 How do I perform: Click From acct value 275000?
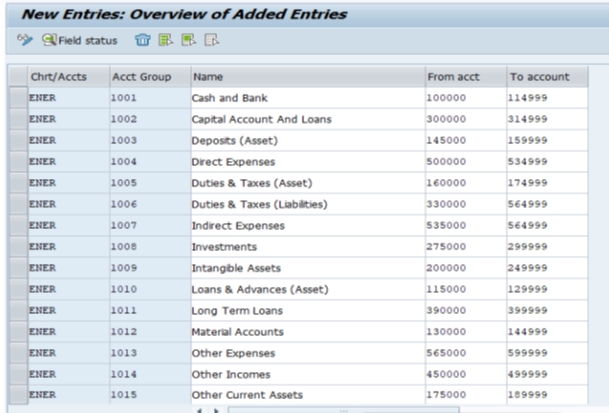(x=466, y=247)
